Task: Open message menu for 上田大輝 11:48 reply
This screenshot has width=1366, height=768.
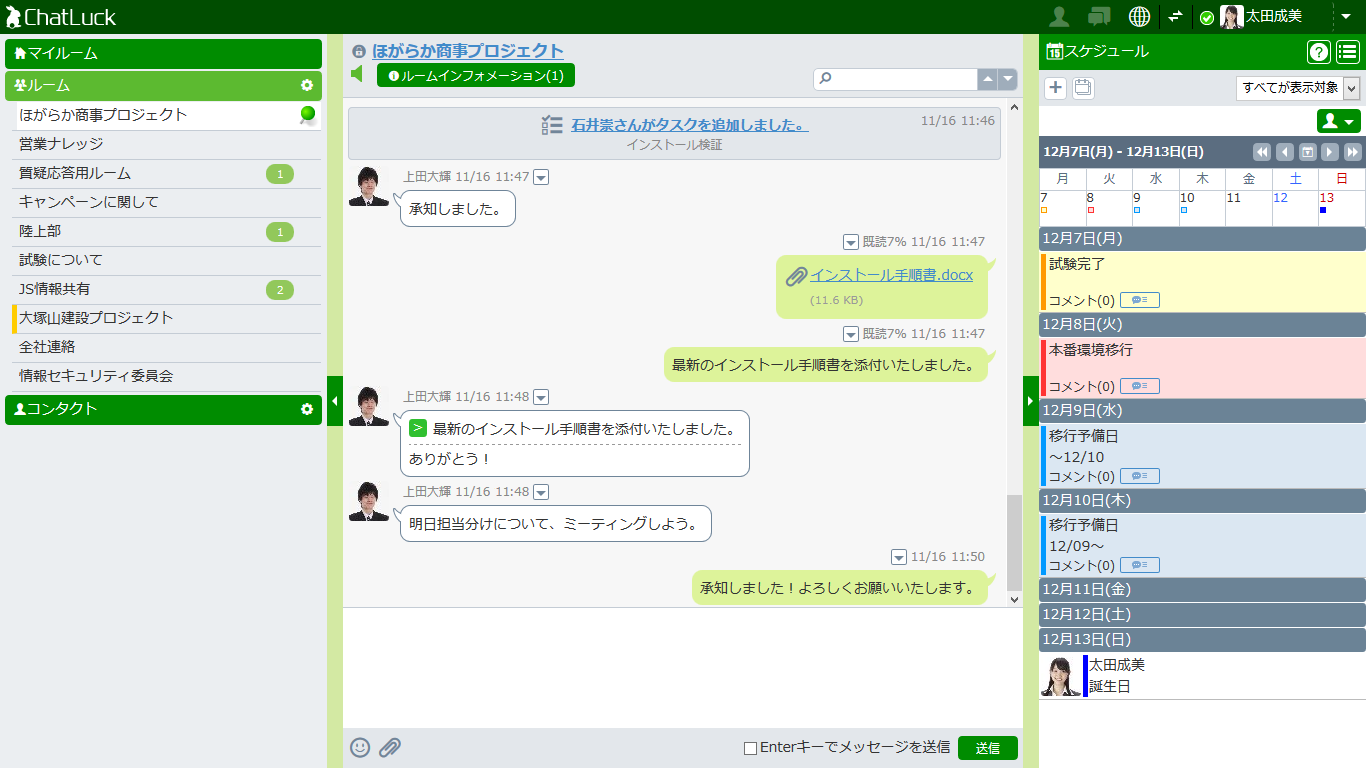Action: coord(541,397)
